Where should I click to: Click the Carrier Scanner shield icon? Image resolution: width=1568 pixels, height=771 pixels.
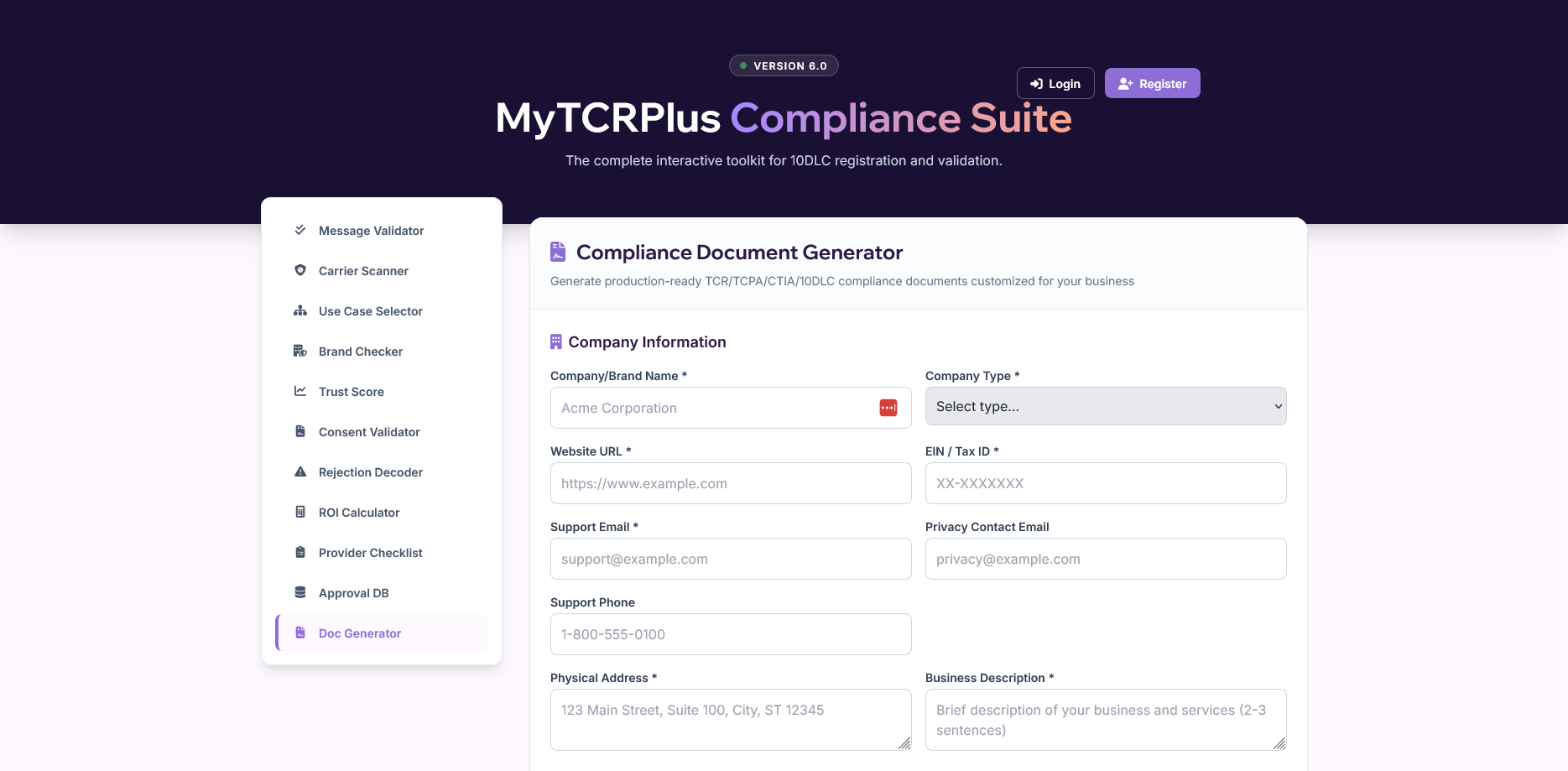pos(300,270)
